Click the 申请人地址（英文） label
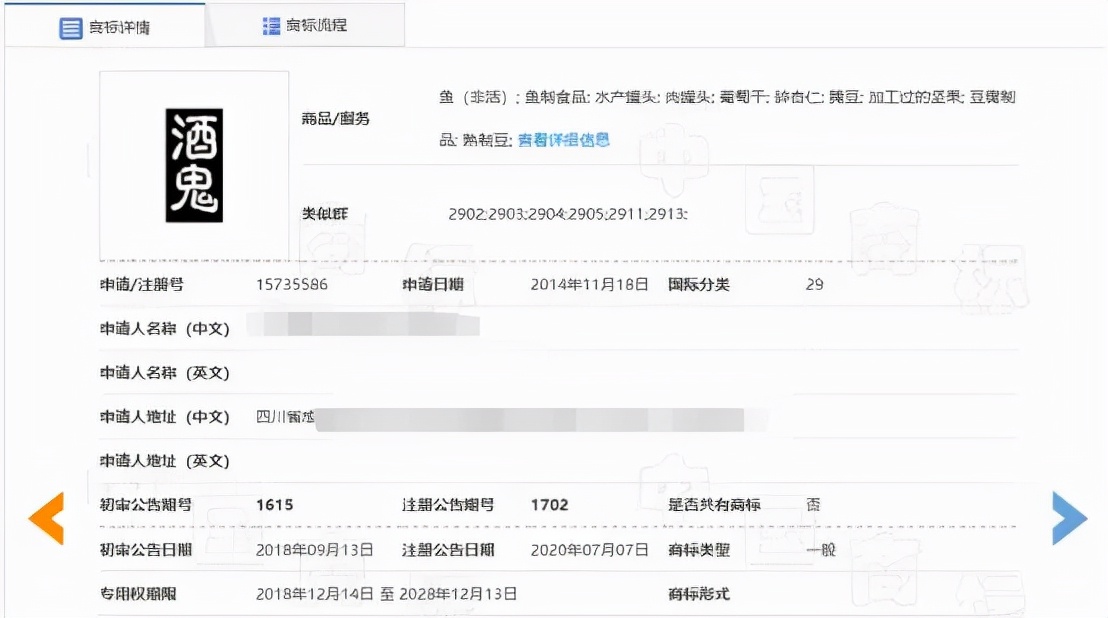 [165, 461]
